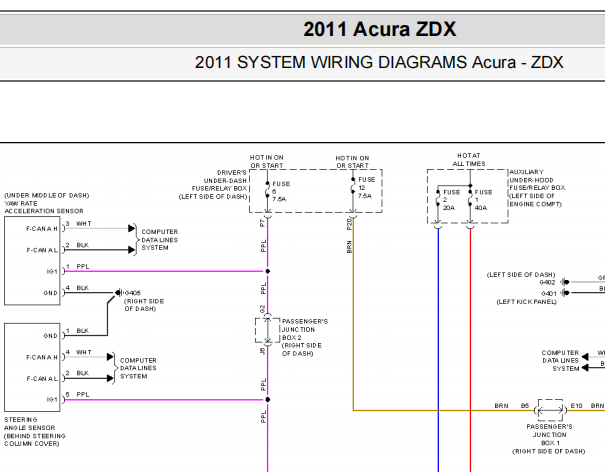Click the WHT wire arrow on the steering angle sensor

110,357
